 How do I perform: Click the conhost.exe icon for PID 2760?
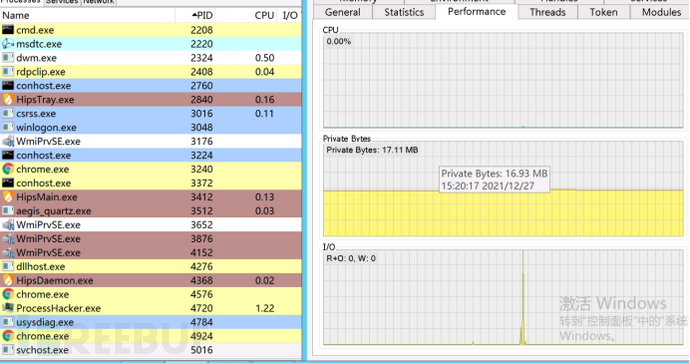point(7,85)
